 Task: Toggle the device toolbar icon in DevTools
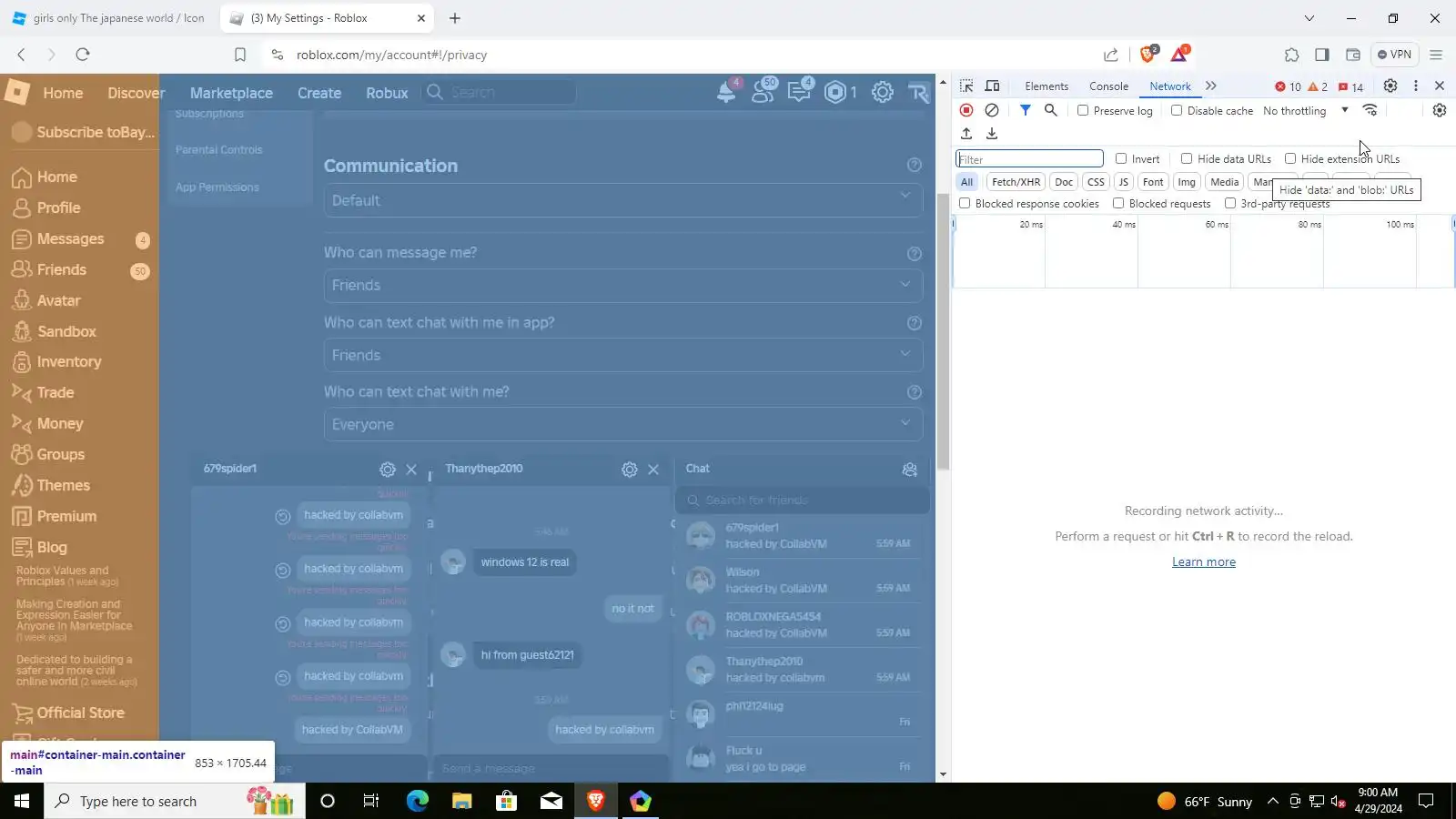coord(993,86)
